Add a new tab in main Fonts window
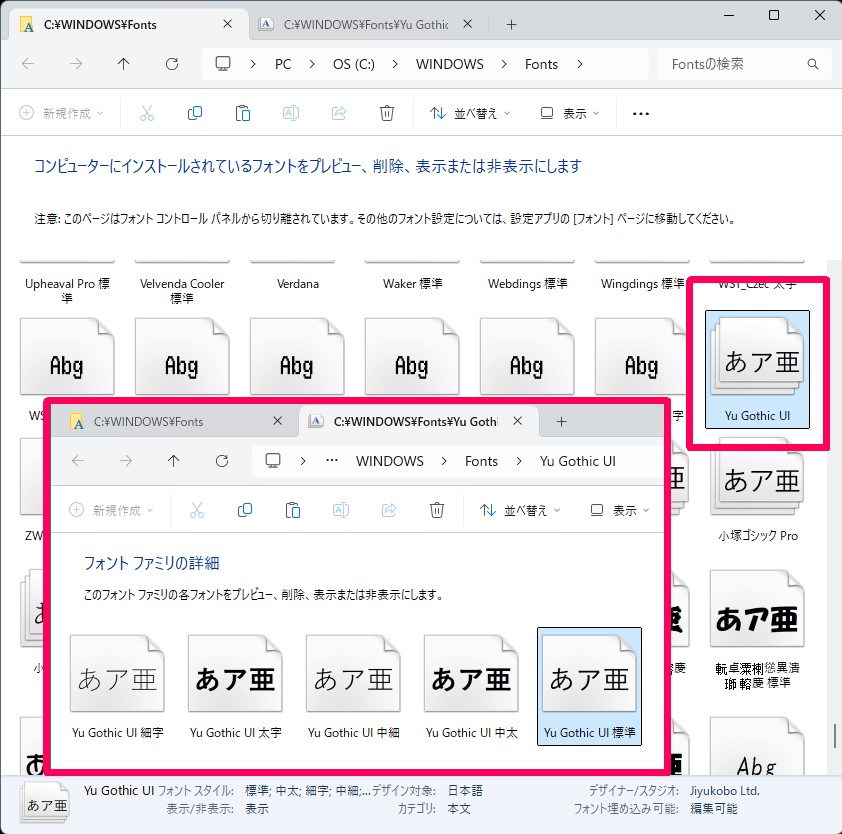The width and height of the screenshot is (842, 834). pyautogui.click(x=512, y=25)
